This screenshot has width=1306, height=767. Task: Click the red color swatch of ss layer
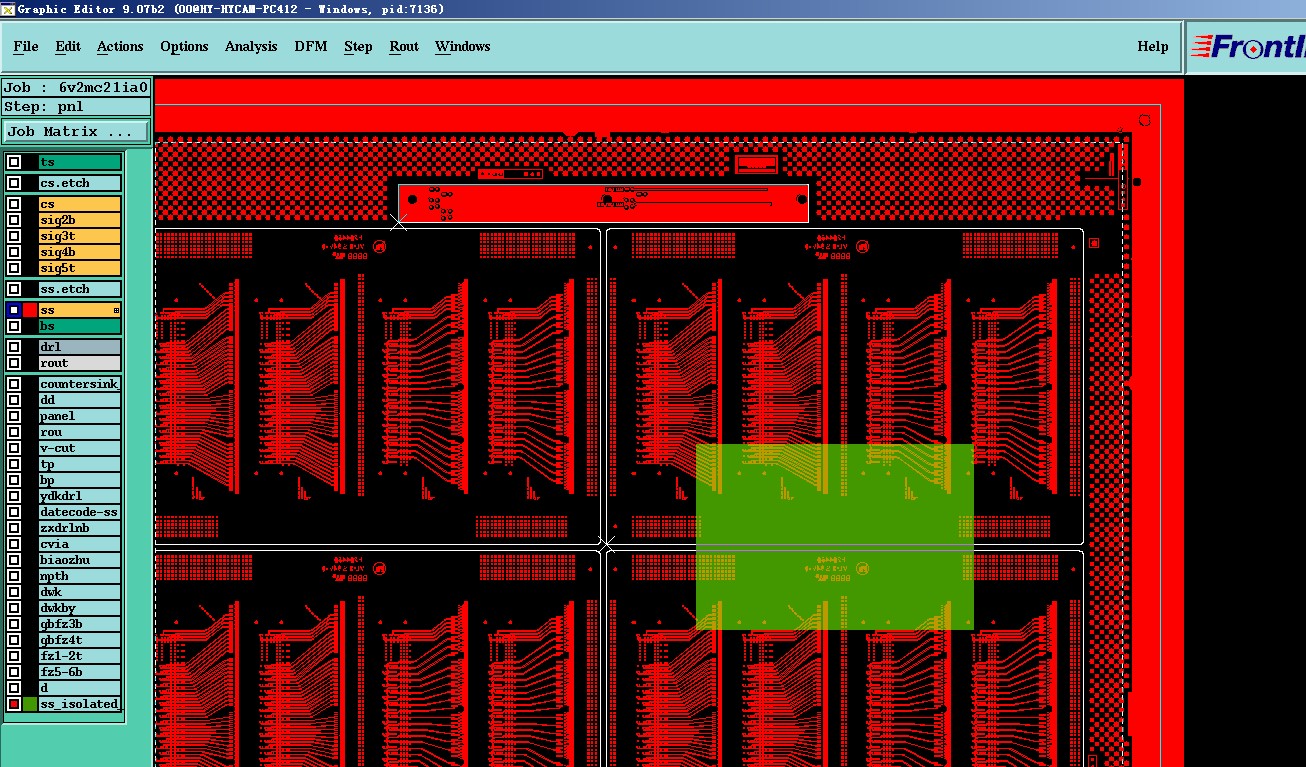30,311
